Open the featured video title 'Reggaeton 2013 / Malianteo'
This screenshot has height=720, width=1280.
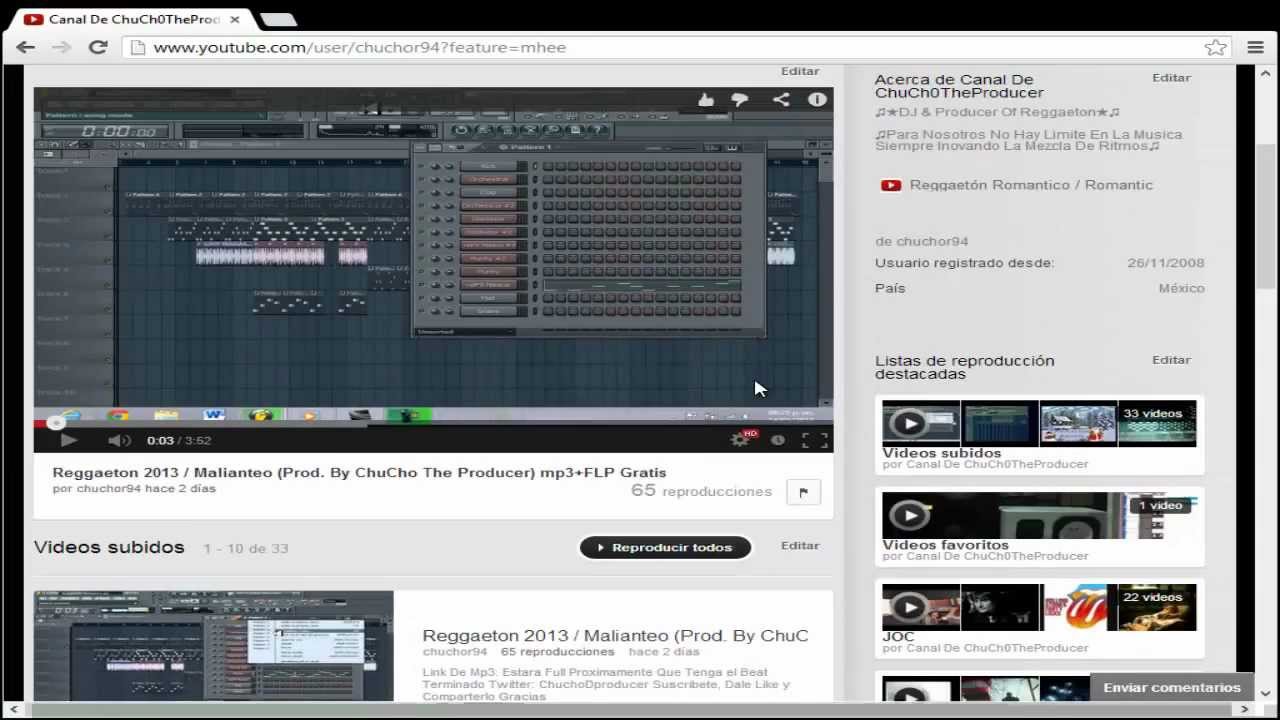point(359,472)
